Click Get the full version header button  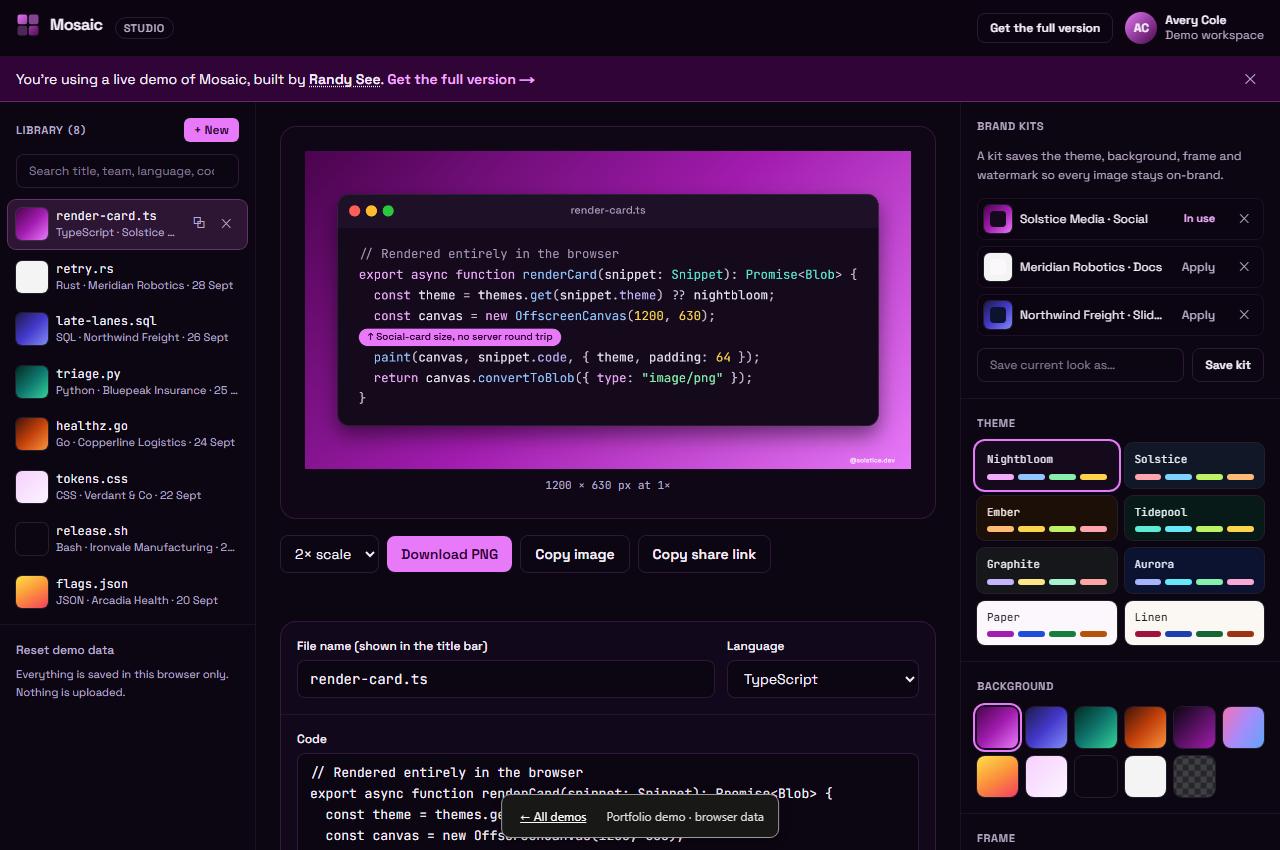(1045, 28)
